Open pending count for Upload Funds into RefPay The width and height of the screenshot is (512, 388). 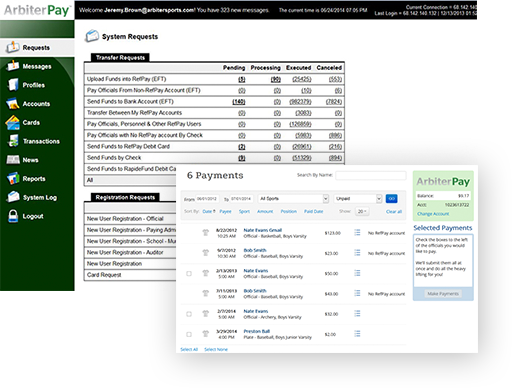coord(242,79)
